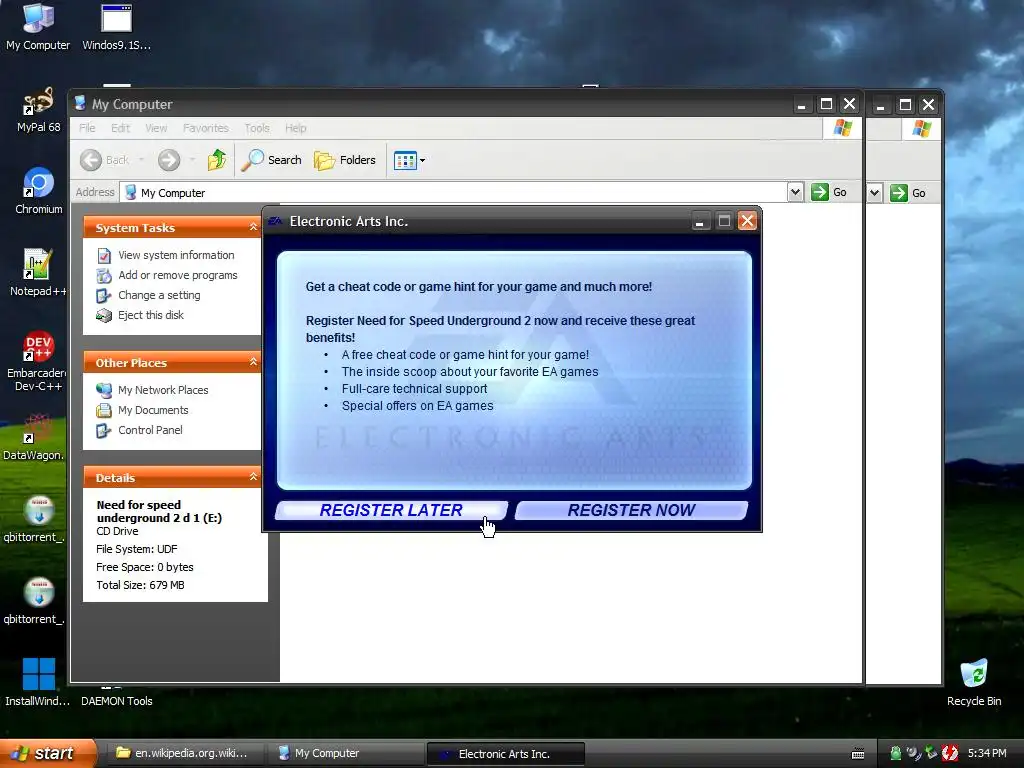
Task: Launch Chromium from the desktop
Action: click(39, 191)
